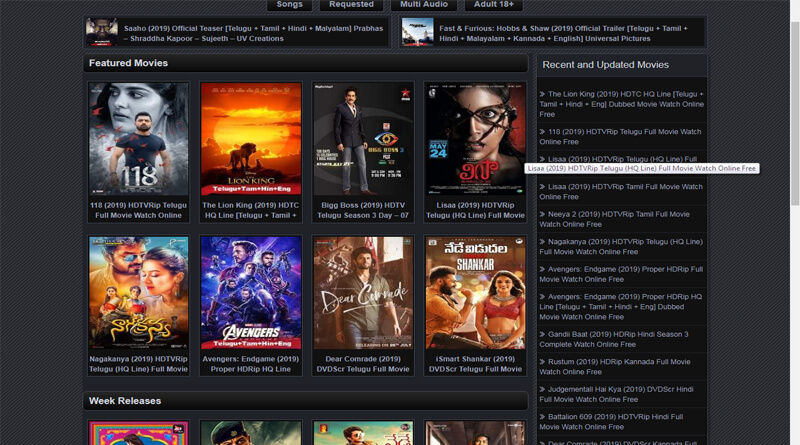
Task: Open the Nagakanya movie poster
Action: [138, 293]
